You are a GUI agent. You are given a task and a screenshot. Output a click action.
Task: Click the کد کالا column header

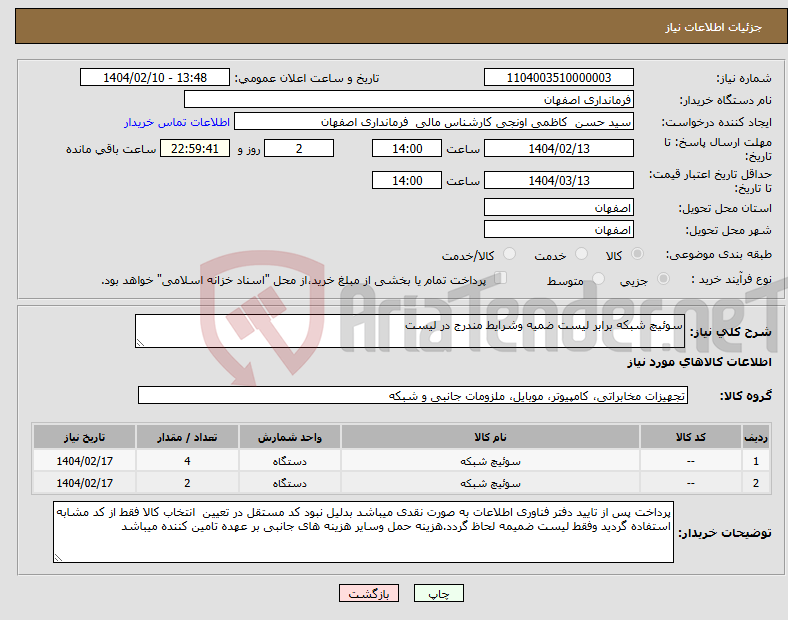(x=691, y=437)
